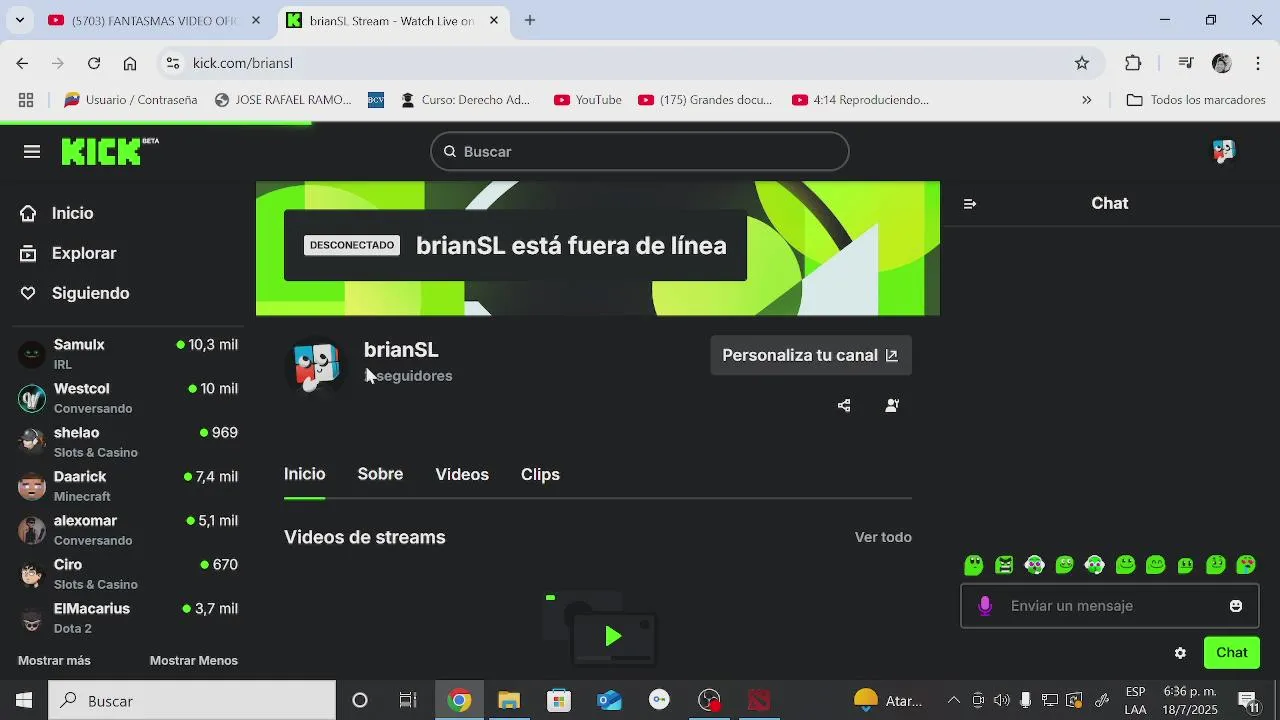The image size is (1280, 720).
Task: Open ElMacarius Dota 2 channel
Action: [x=128, y=618]
